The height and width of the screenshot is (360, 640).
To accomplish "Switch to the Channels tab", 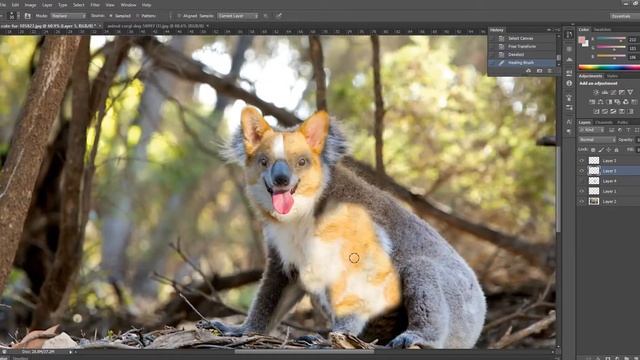I will (x=604, y=122).
